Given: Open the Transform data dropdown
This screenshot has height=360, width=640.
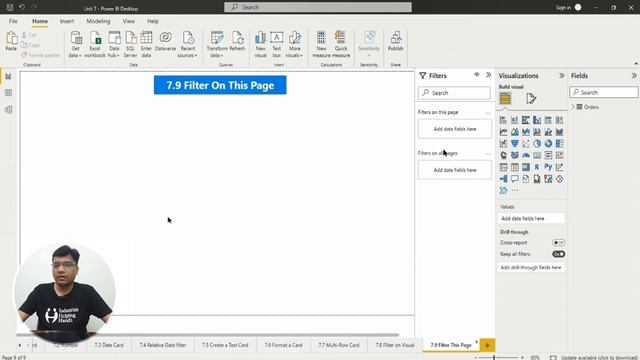Looking at the screenshot, I should pos(216,44).
